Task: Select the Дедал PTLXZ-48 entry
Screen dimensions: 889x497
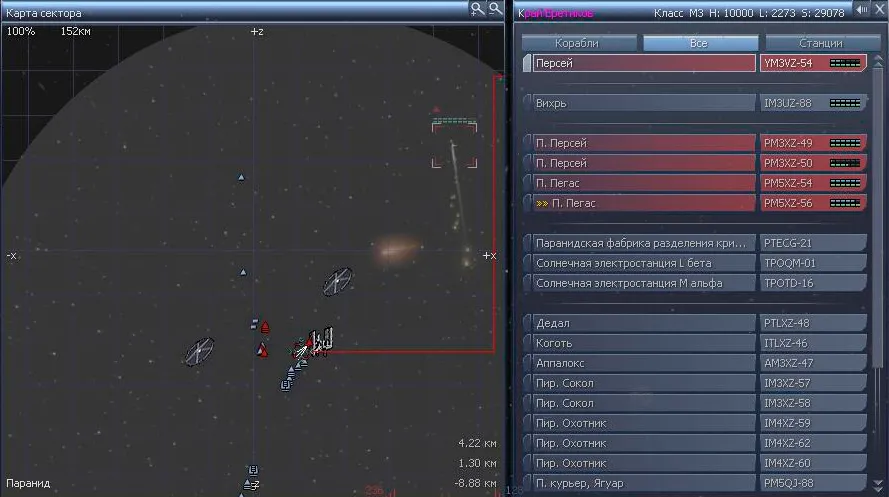Action: 640,323
